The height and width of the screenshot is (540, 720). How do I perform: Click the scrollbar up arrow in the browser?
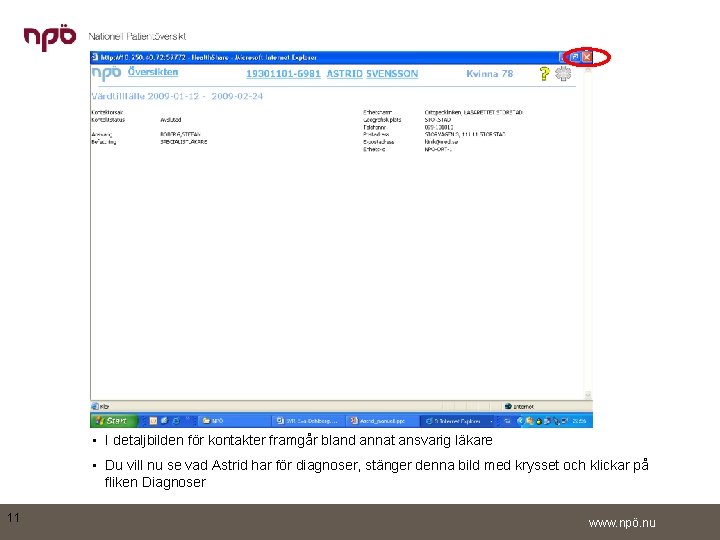pos(588,69)
